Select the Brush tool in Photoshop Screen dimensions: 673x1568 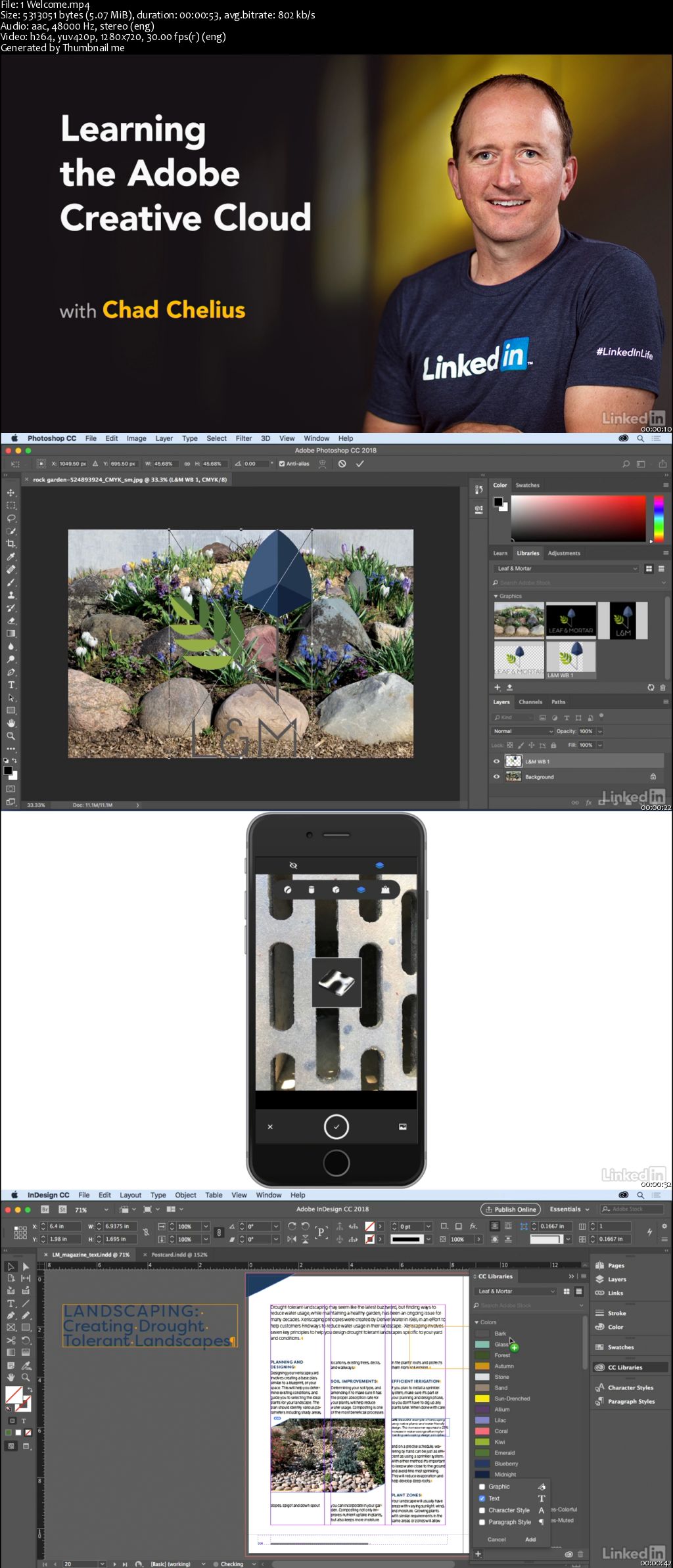coord(11,583)
